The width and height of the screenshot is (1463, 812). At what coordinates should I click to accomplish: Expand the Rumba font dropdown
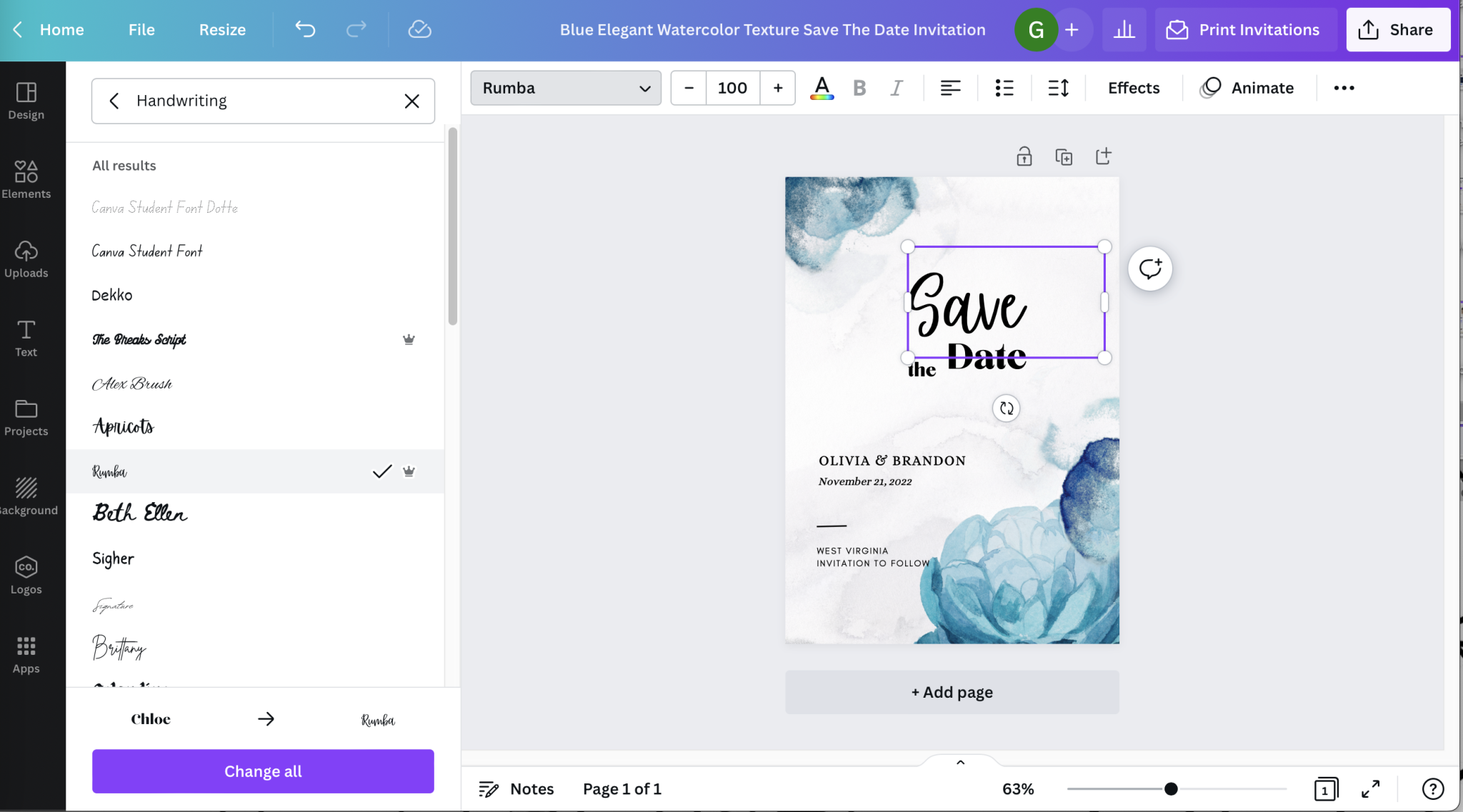[x=565, y=88]
